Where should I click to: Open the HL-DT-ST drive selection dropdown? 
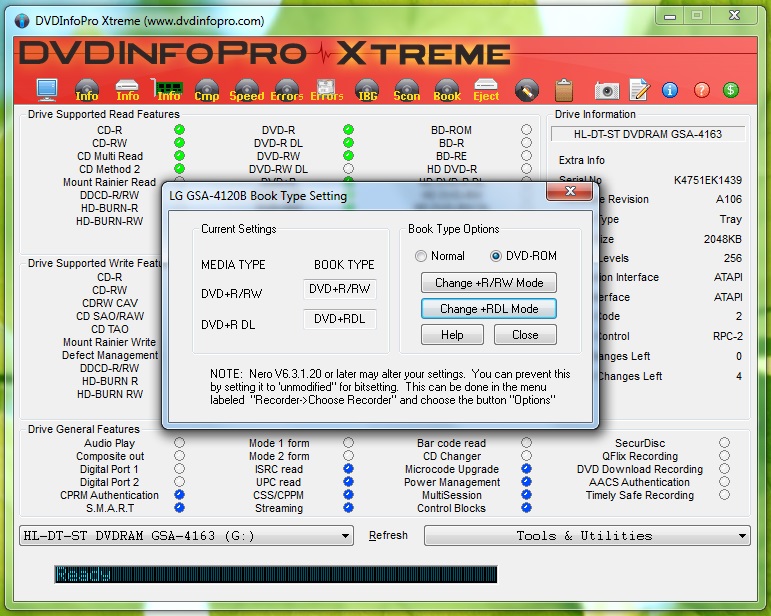186,535
